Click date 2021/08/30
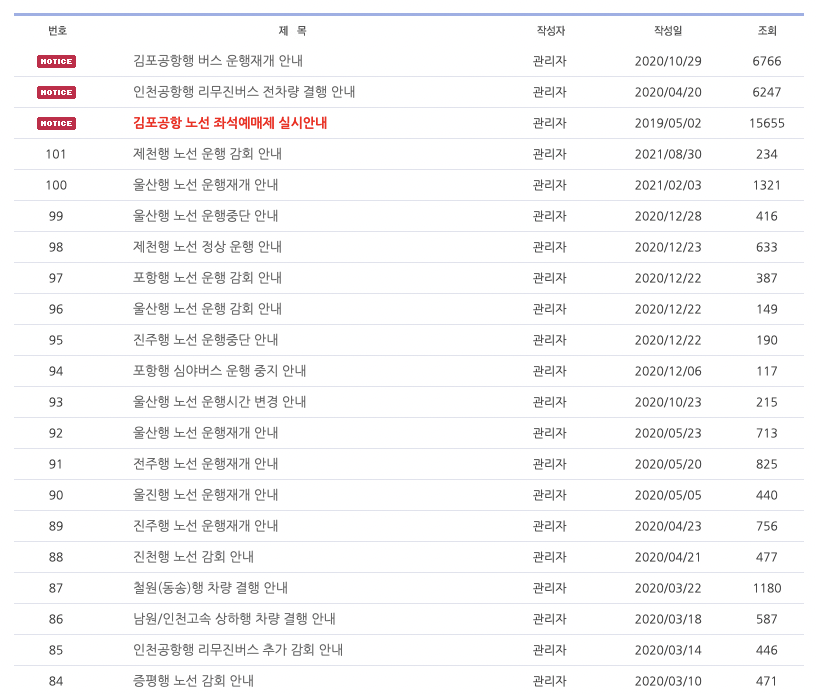The width and height of the screenshot is (816, 694). coord(668,155)
